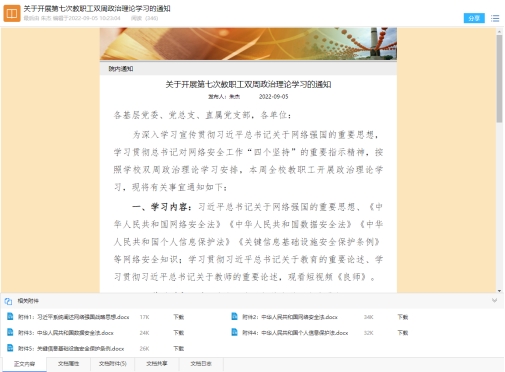The image size is (505, 372).
Task: Download 附件2 via its 下载 link
Action: point(403,317)
